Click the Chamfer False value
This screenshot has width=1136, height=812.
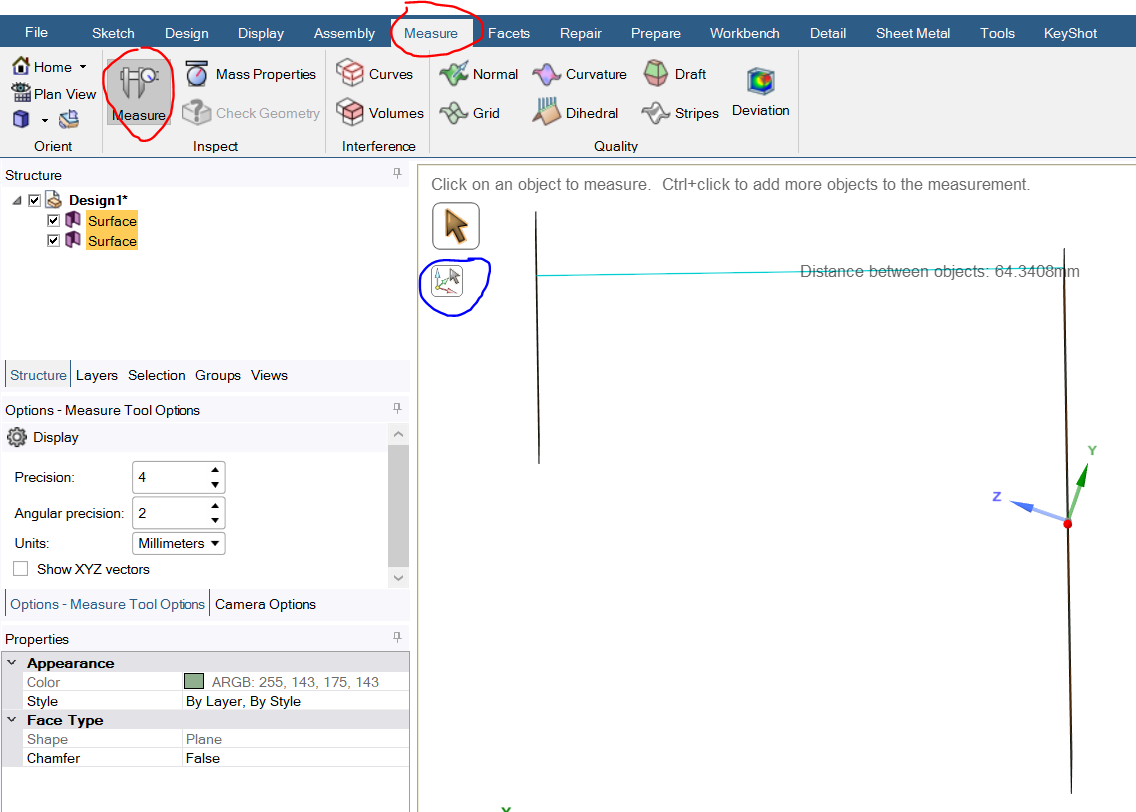203,758
